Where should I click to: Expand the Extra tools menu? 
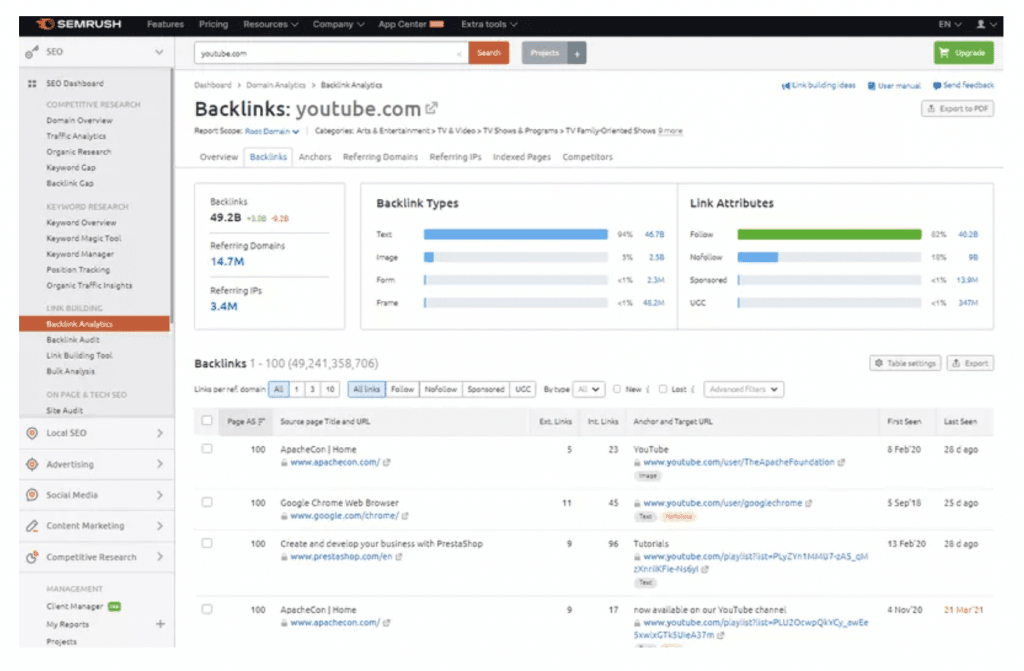(489, 24)
